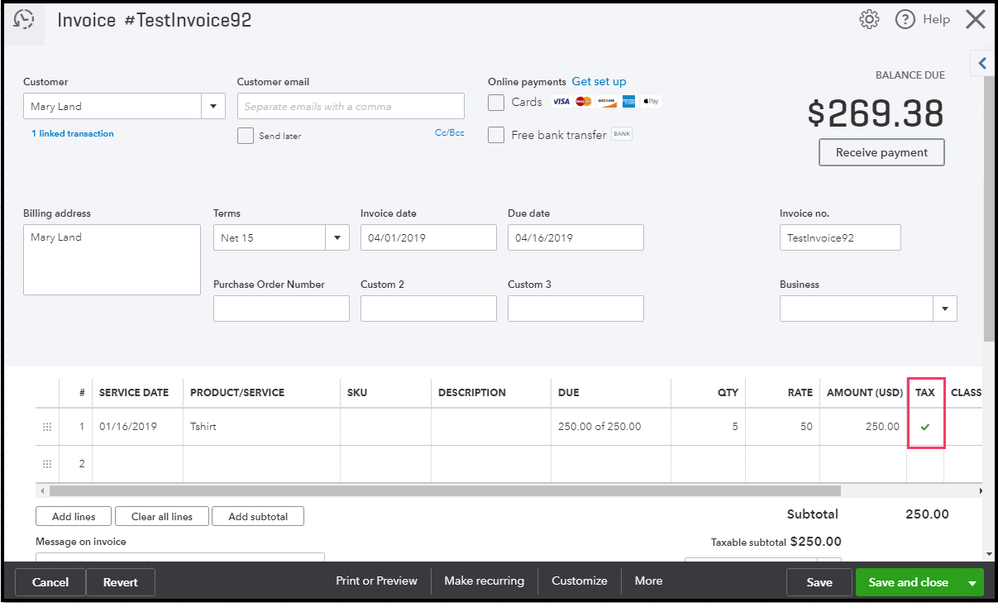Click the Help question mark icon
This screenshot has width=998, height=603.
coord(905,20)
